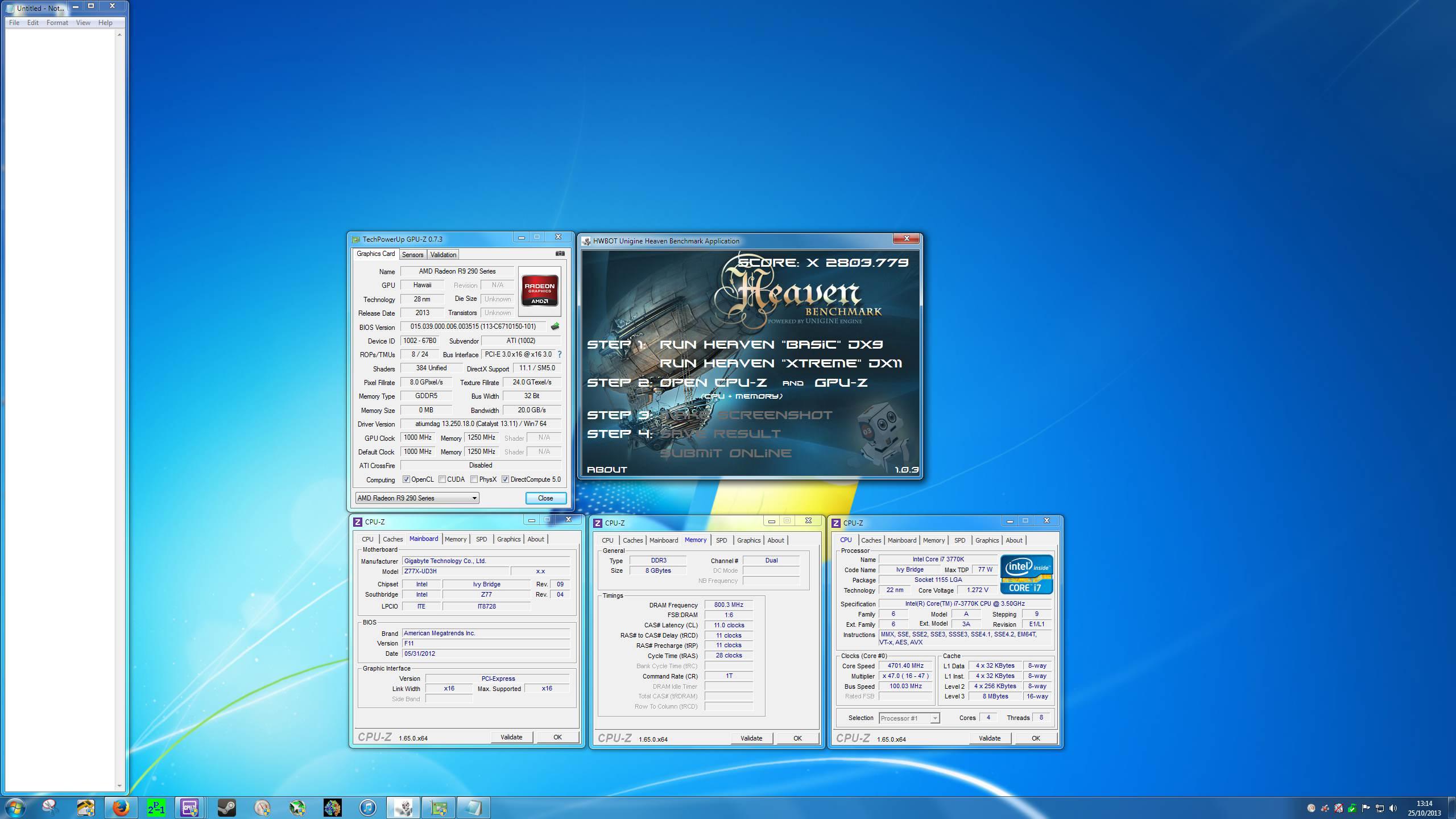Screen dimensions: 1456x819
Task: Open the volume speaker tray icon
Action: click(1393, 808)
